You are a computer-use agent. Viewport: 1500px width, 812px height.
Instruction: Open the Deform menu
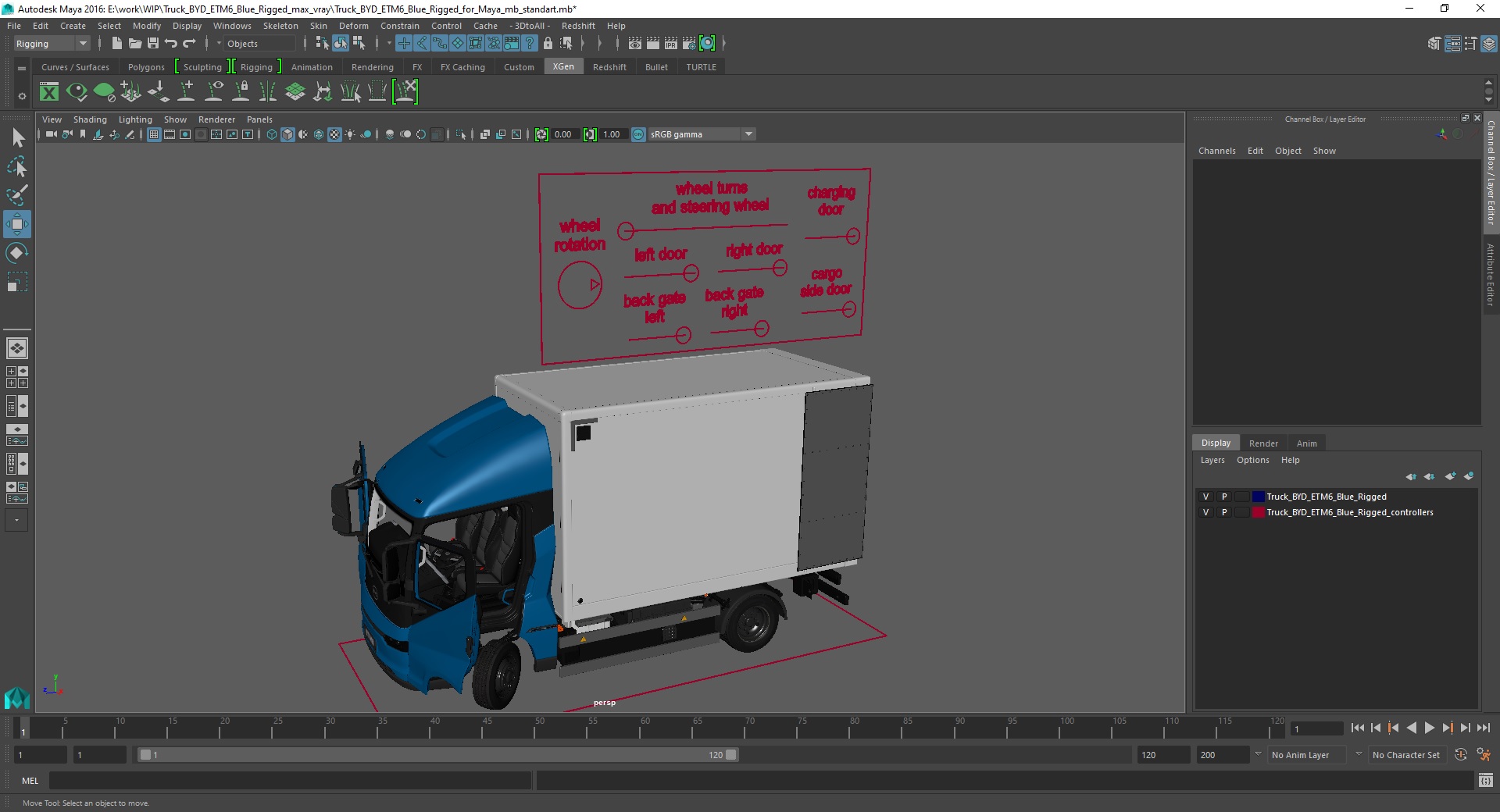(x=353, y=26)
